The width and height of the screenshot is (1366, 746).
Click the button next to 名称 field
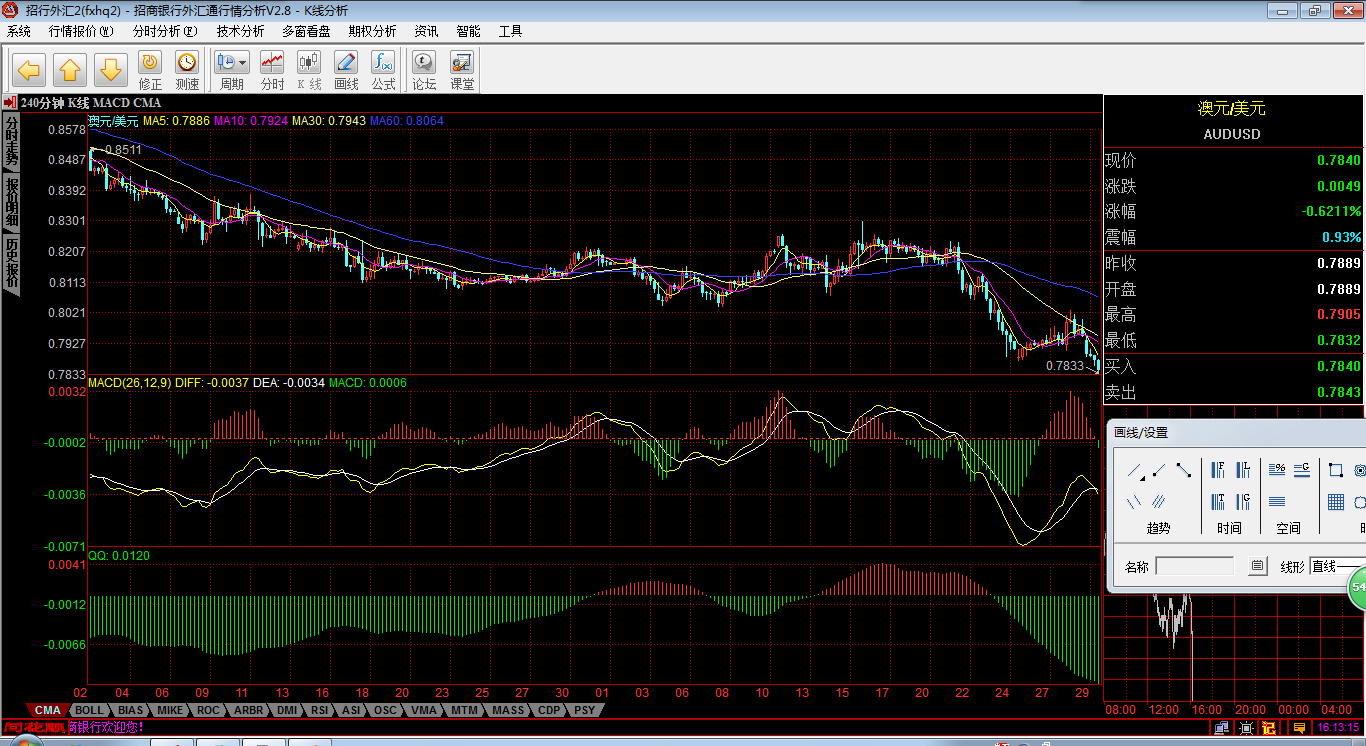tap(1258, 567)
